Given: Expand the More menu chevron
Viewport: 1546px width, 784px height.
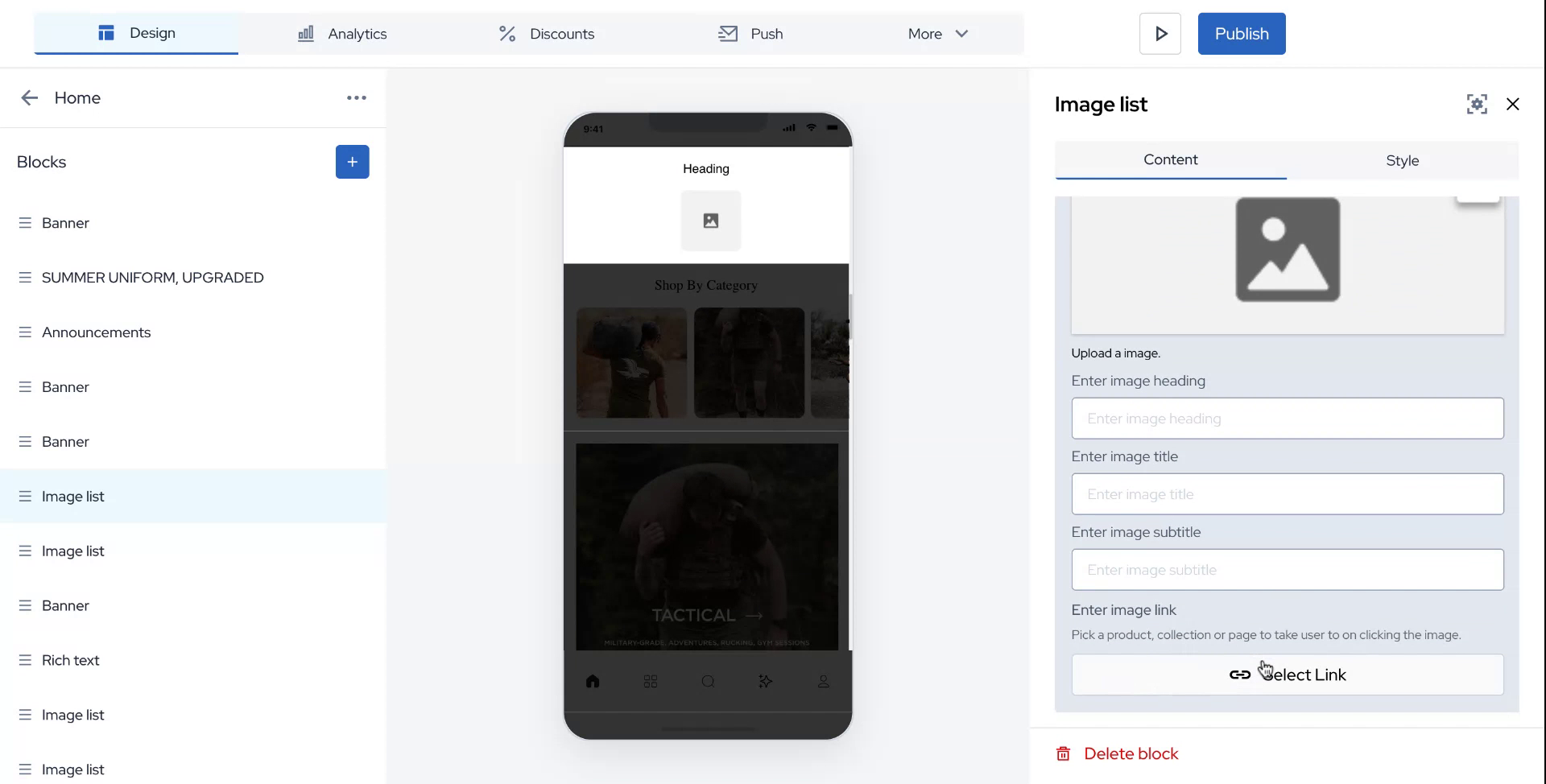Looking at the screenshot, I should (961, 34).
